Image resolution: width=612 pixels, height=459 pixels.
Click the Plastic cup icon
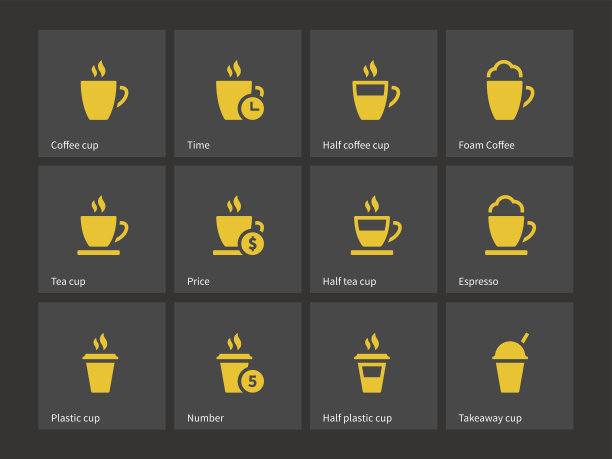[100, 363]
